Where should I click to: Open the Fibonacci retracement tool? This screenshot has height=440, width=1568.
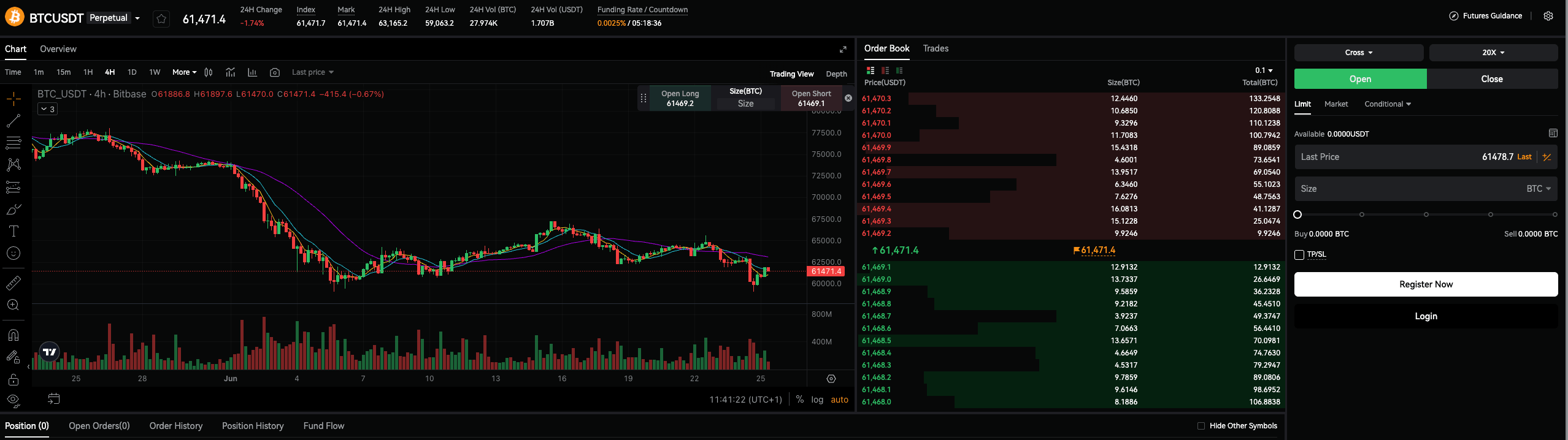point(13,143)
